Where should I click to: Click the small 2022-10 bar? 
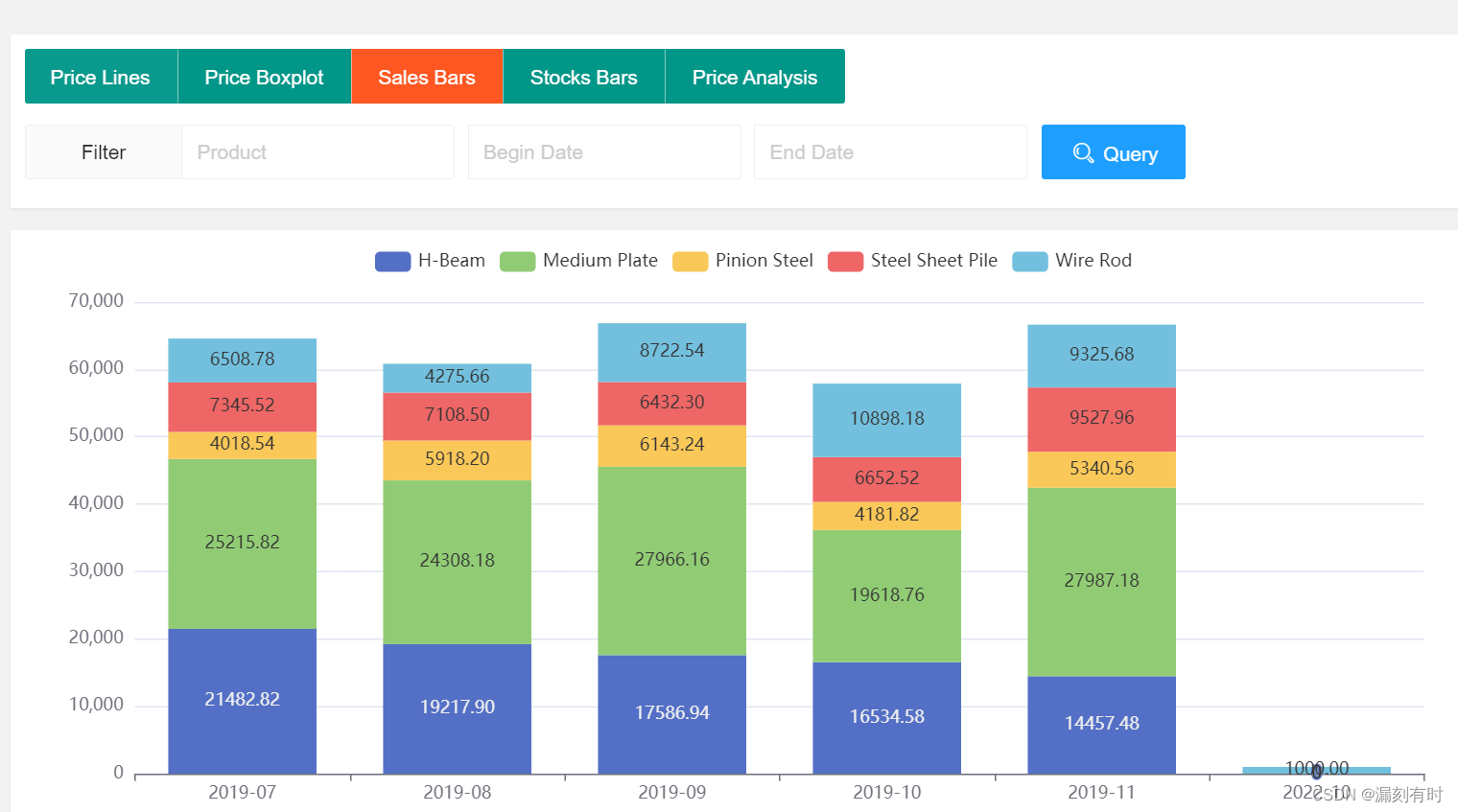click(x=1317, y=769)
